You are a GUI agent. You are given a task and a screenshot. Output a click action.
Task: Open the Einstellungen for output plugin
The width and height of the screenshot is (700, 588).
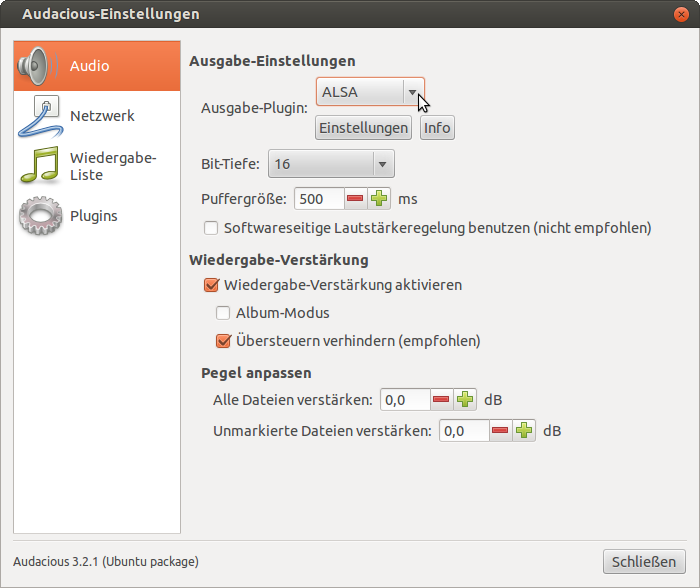[363, 128]
